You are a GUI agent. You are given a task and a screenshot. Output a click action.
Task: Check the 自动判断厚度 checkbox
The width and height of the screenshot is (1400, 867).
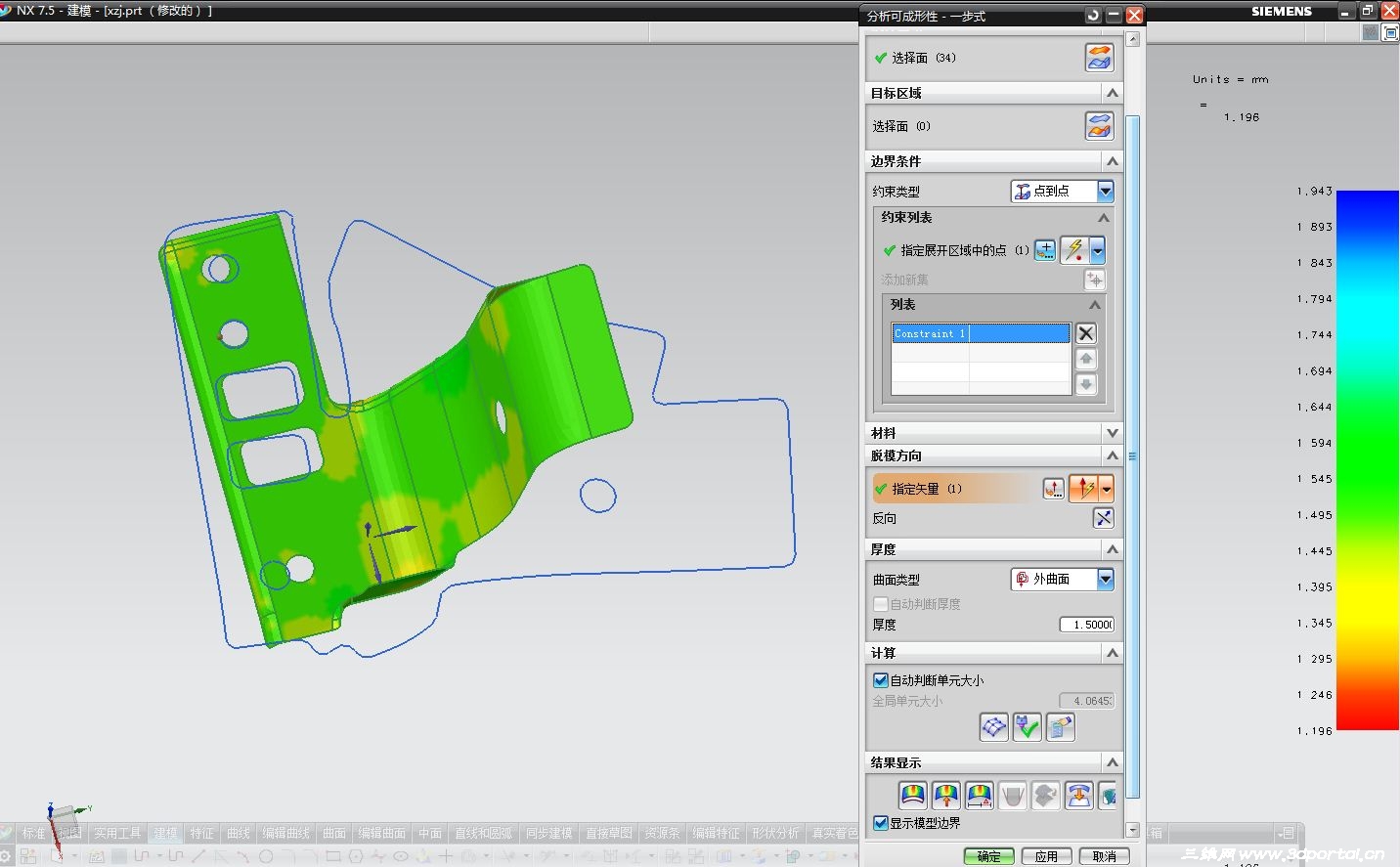click(881, 604)
